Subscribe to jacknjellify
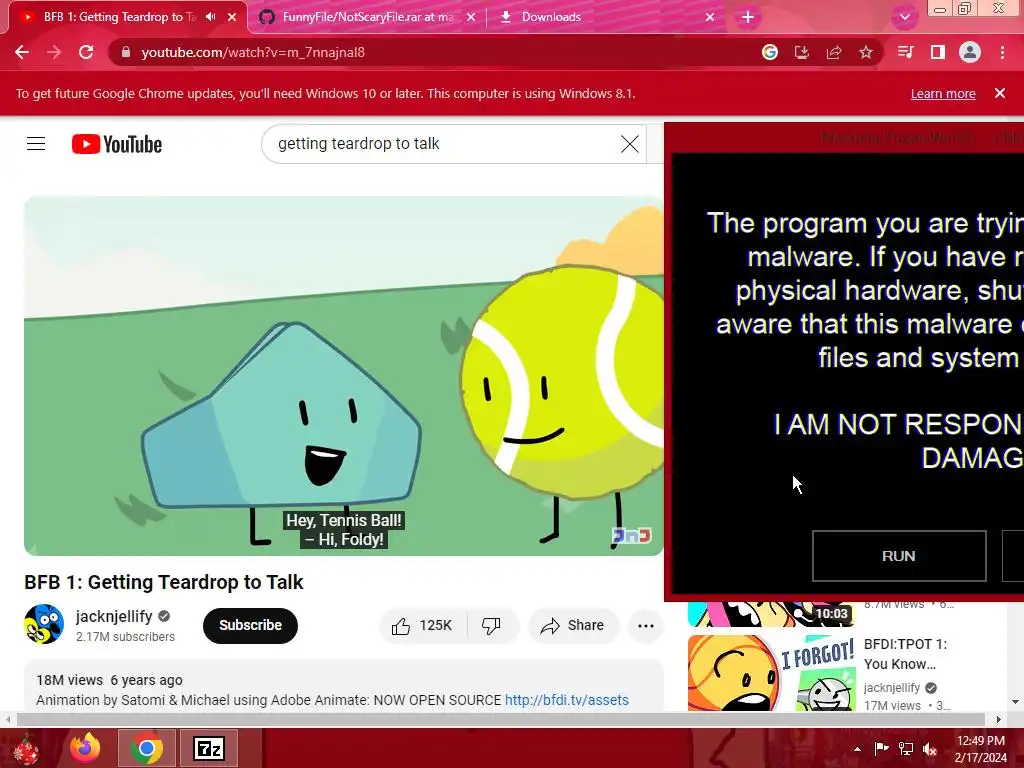Screen dimensions: 1024x768 point(250,626)
